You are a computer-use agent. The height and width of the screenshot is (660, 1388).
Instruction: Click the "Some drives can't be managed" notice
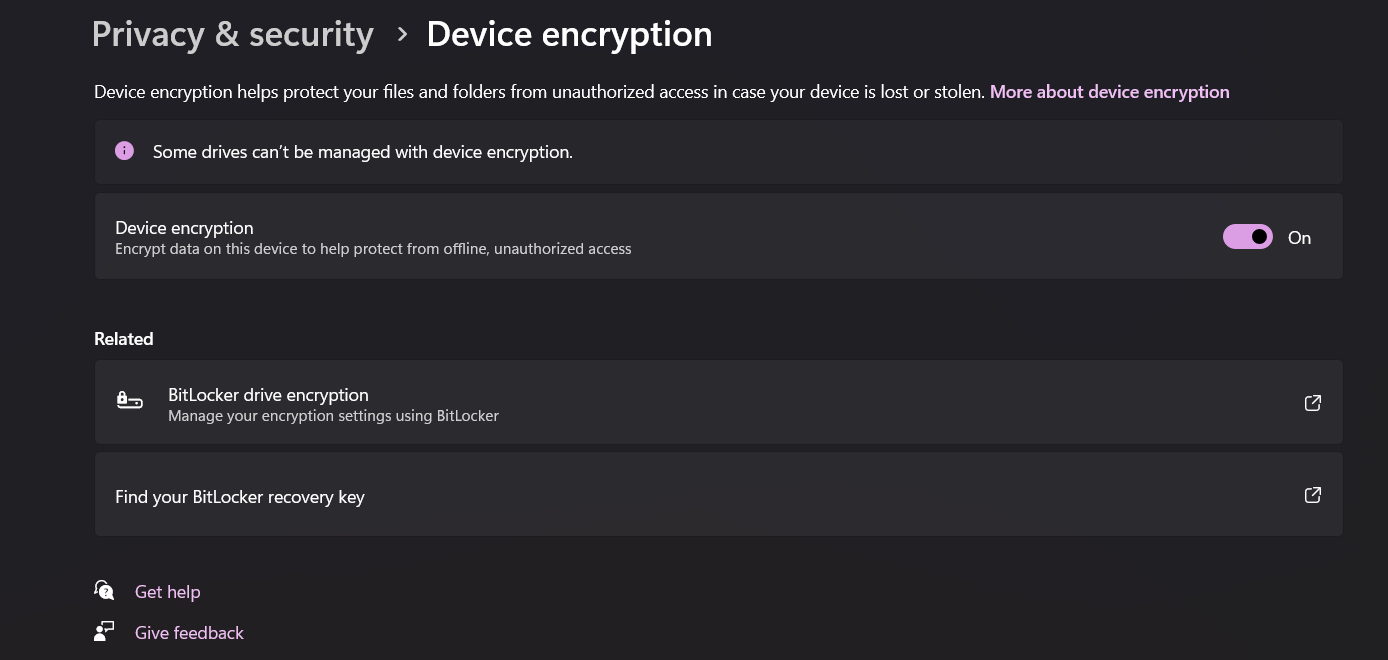[x=362, y=152]
